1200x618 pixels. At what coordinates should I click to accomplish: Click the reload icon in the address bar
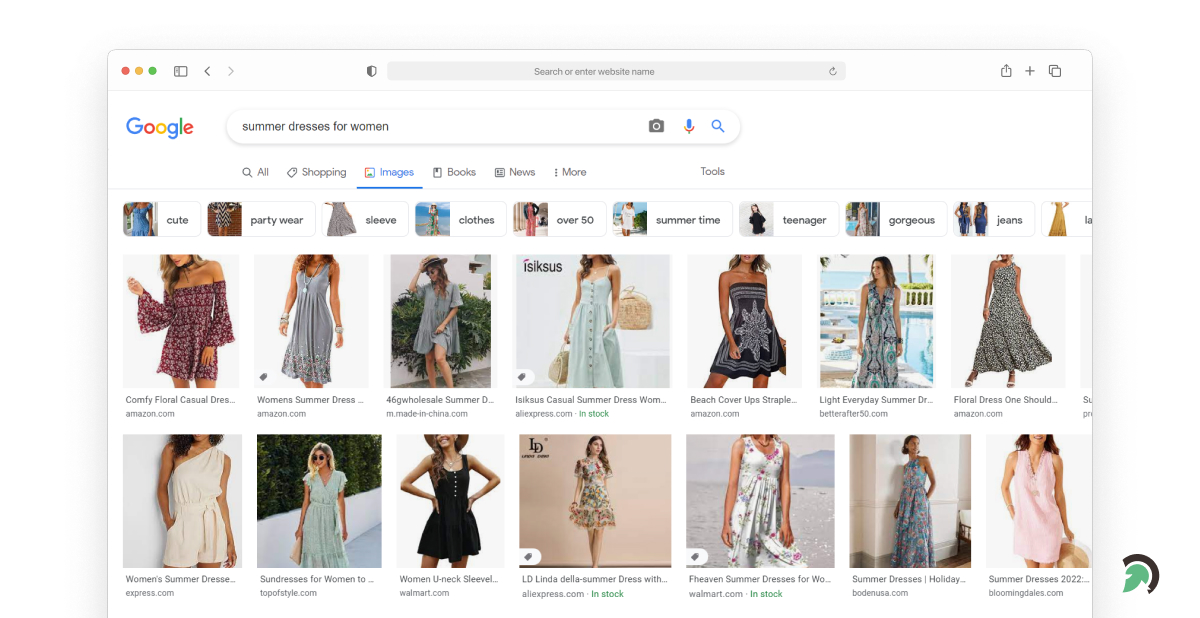point(833,71)
